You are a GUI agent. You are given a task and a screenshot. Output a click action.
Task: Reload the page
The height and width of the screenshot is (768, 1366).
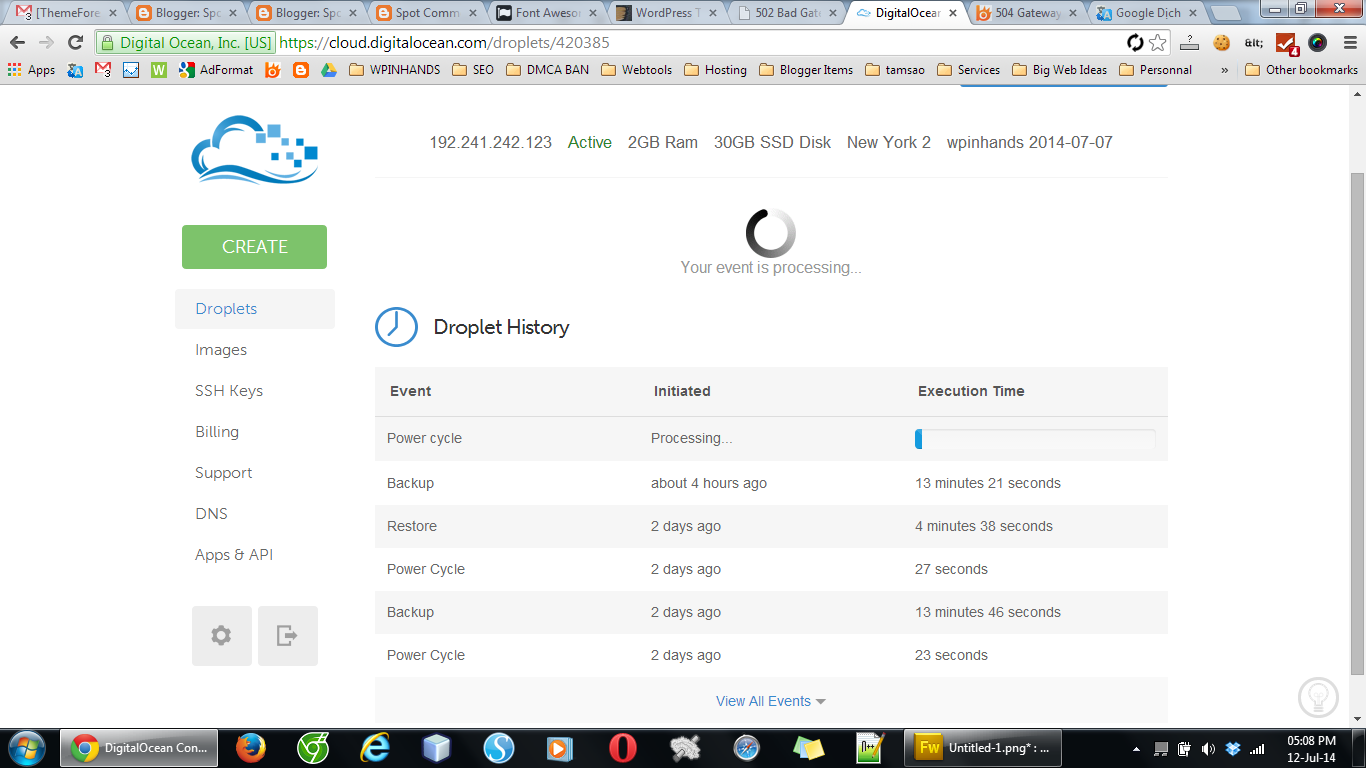point(75,43)
